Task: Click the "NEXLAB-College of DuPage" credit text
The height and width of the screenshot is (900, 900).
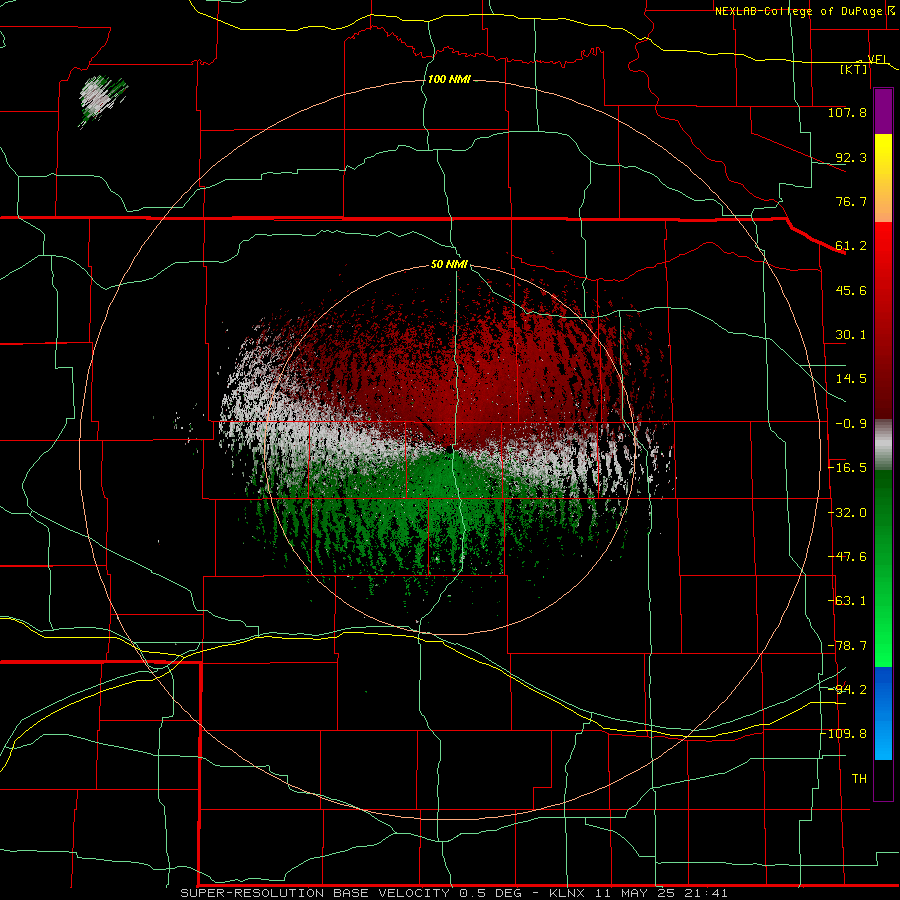Action: tap(798, 11)
